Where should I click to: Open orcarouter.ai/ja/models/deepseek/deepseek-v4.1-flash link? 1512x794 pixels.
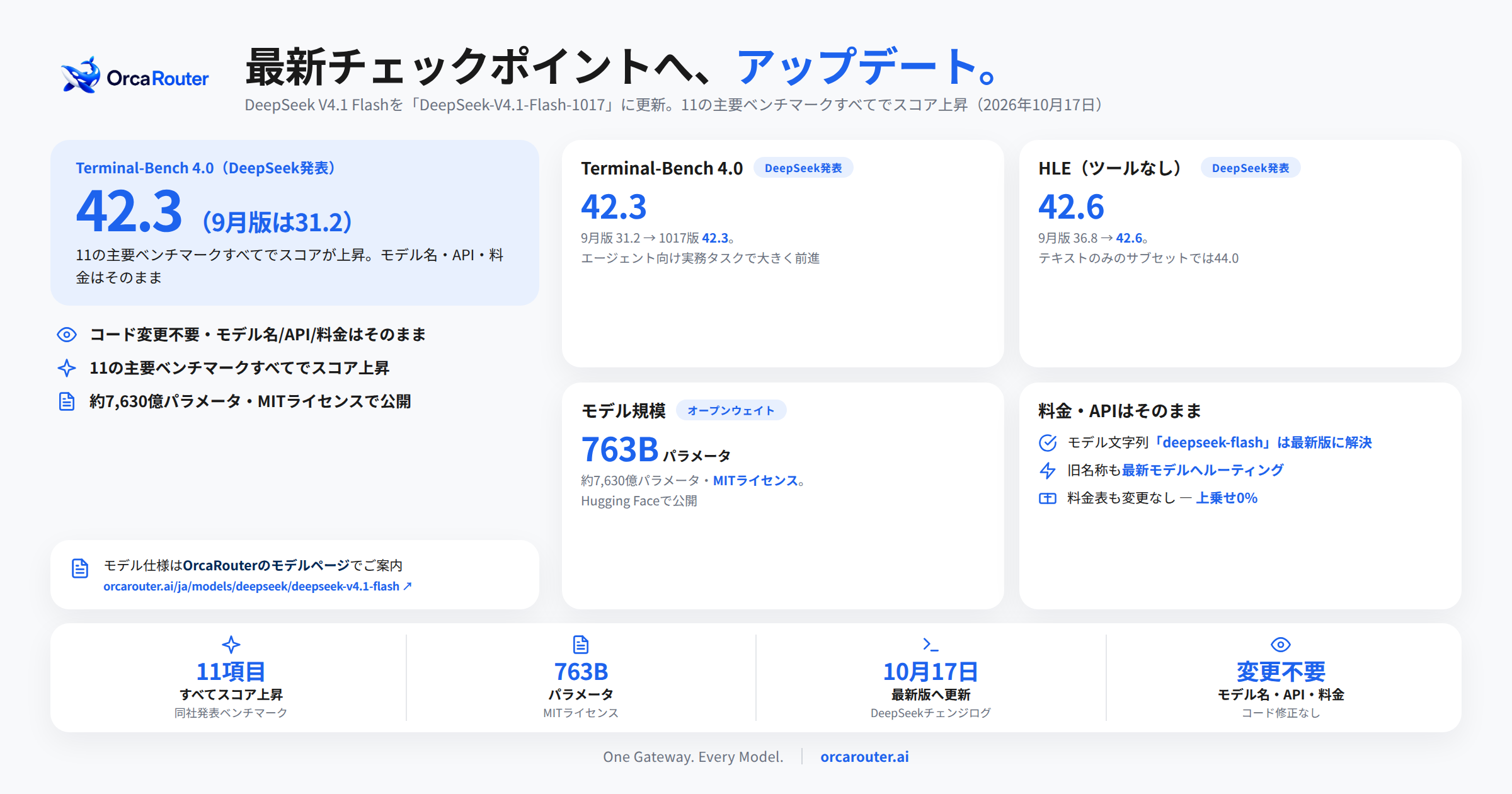click(258, 587)
